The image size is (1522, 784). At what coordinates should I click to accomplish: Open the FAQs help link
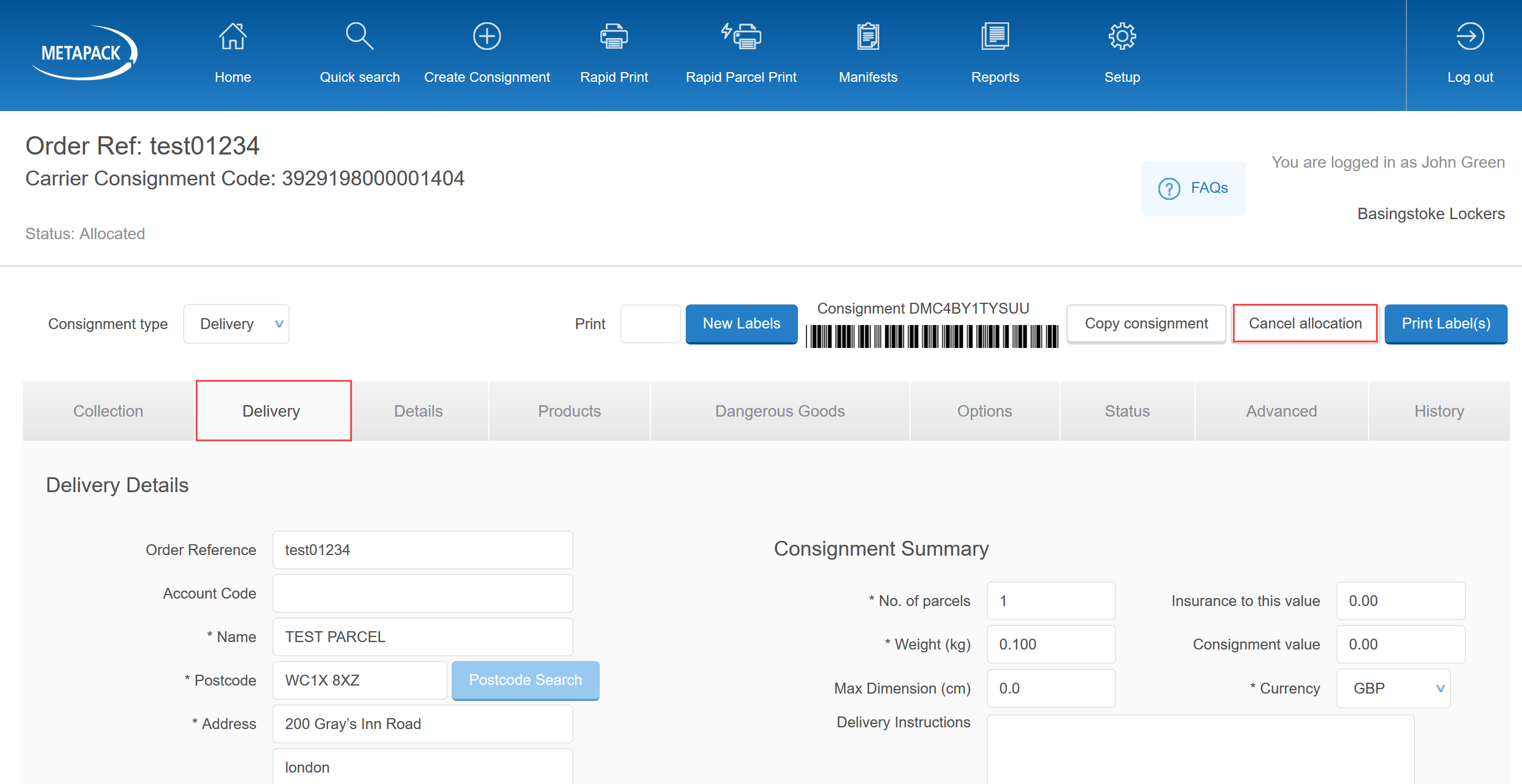(x=1192, y=188)
